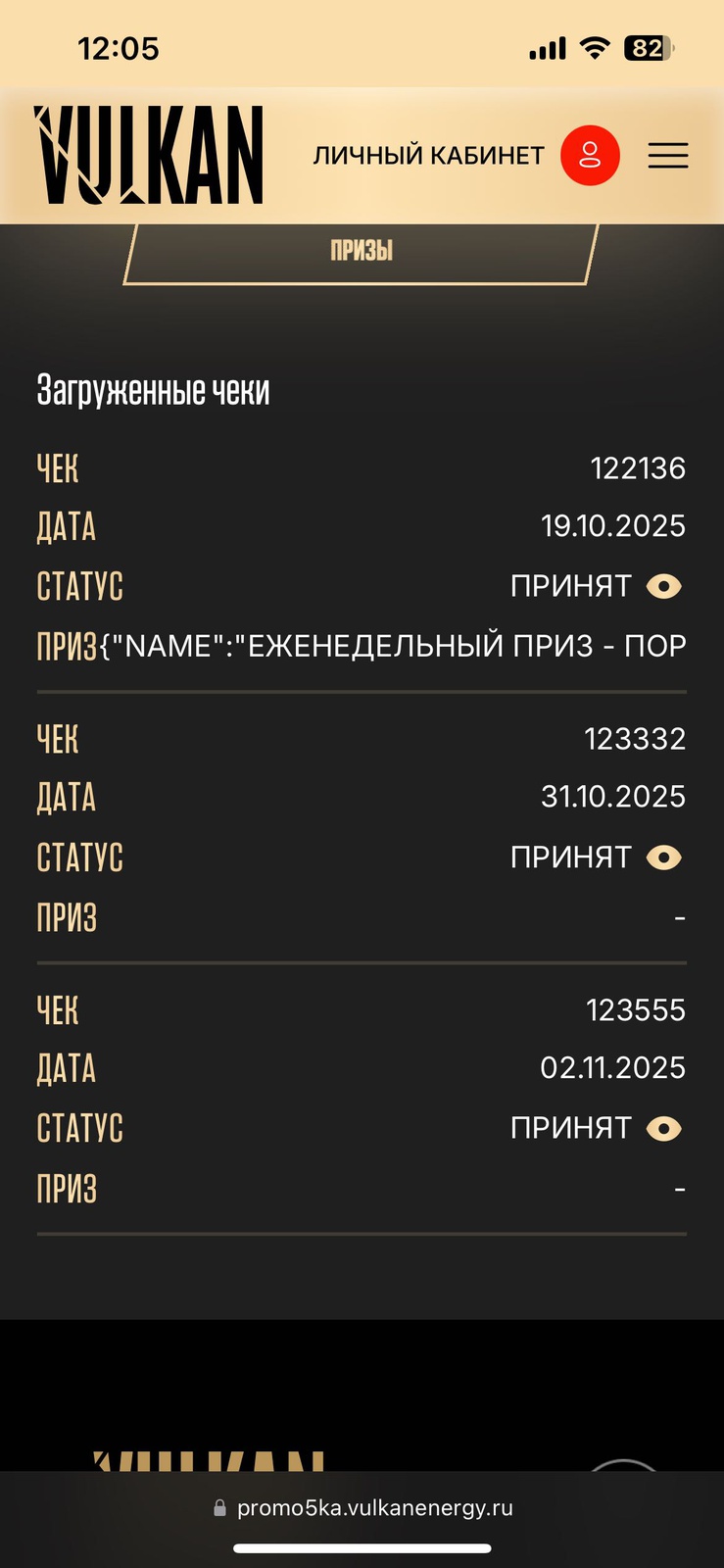The height and width of the screenshot is (1568, 724).
Task: View receipt 123332 via eye icon
Action: point(664,857)
